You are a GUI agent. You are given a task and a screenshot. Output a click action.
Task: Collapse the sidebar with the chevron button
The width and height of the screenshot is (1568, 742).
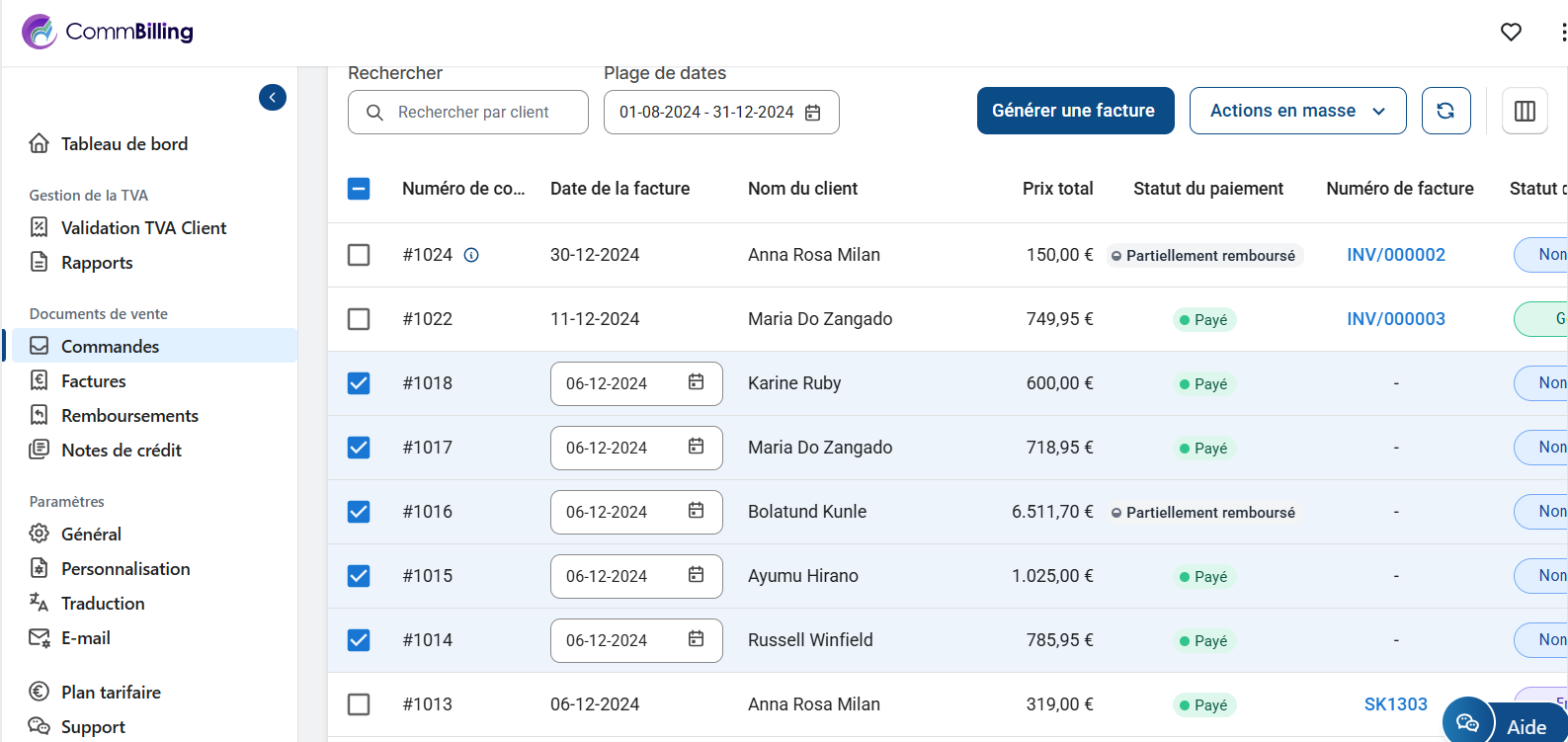[273, 97]
